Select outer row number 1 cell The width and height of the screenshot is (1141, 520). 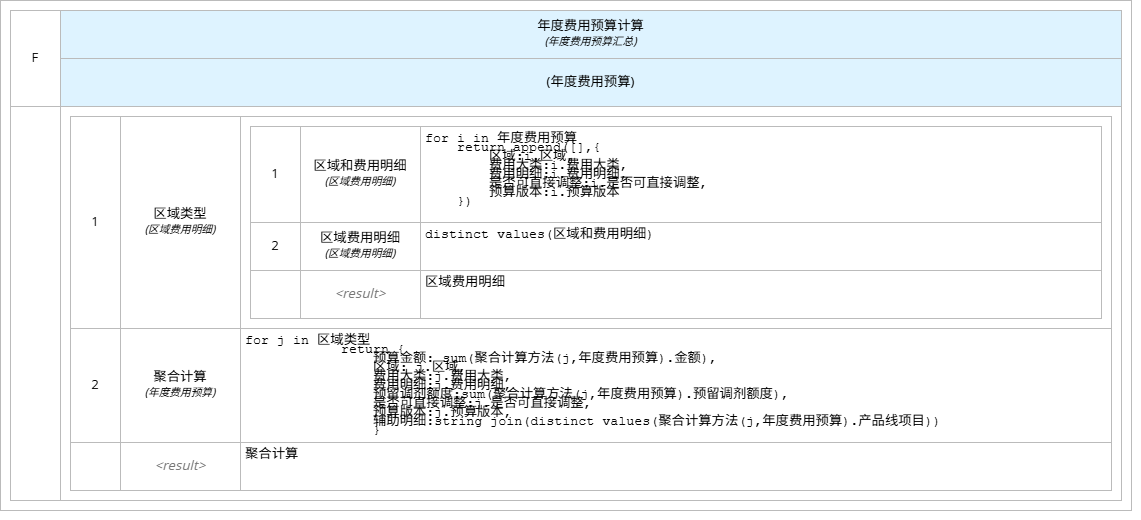coord(95,222)
